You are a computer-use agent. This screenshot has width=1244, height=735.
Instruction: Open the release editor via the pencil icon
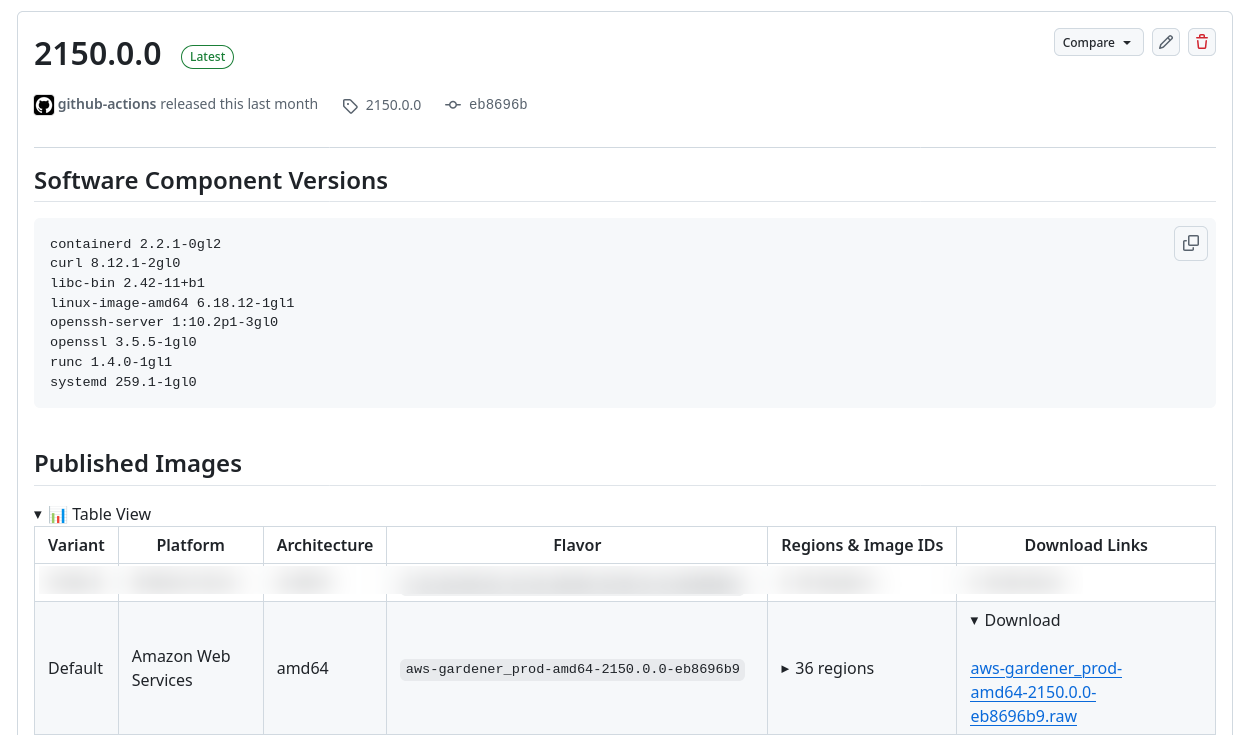[1165, 42]
